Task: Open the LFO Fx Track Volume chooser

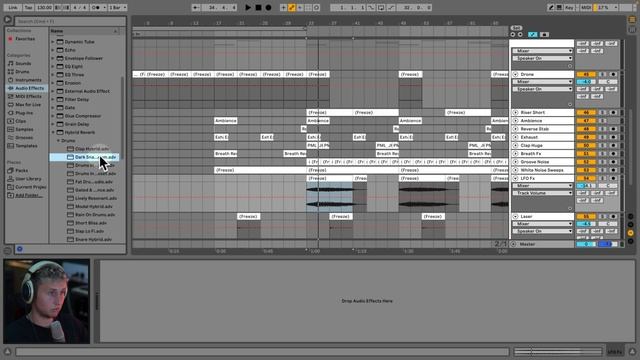Action: (x=542, y=193)
